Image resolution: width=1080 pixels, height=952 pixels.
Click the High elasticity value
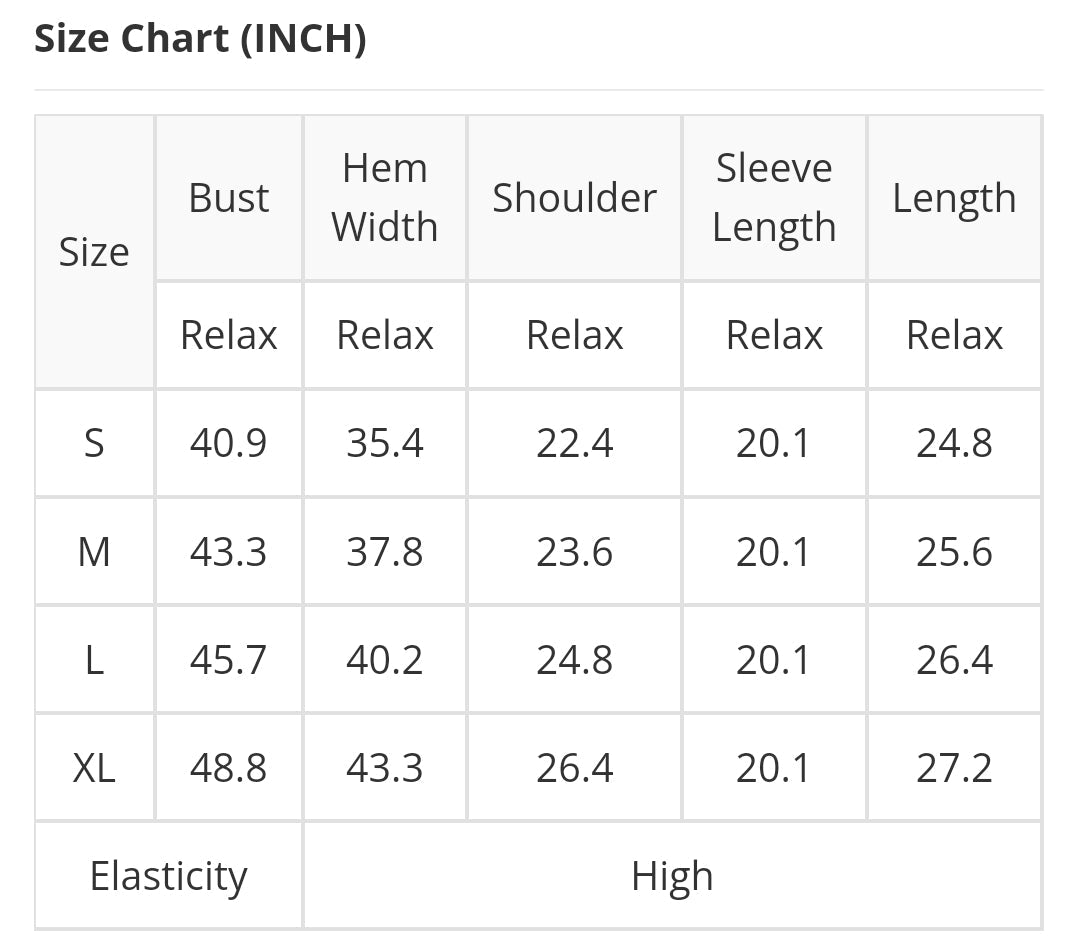pyautogui.click(x=672, y=876)
